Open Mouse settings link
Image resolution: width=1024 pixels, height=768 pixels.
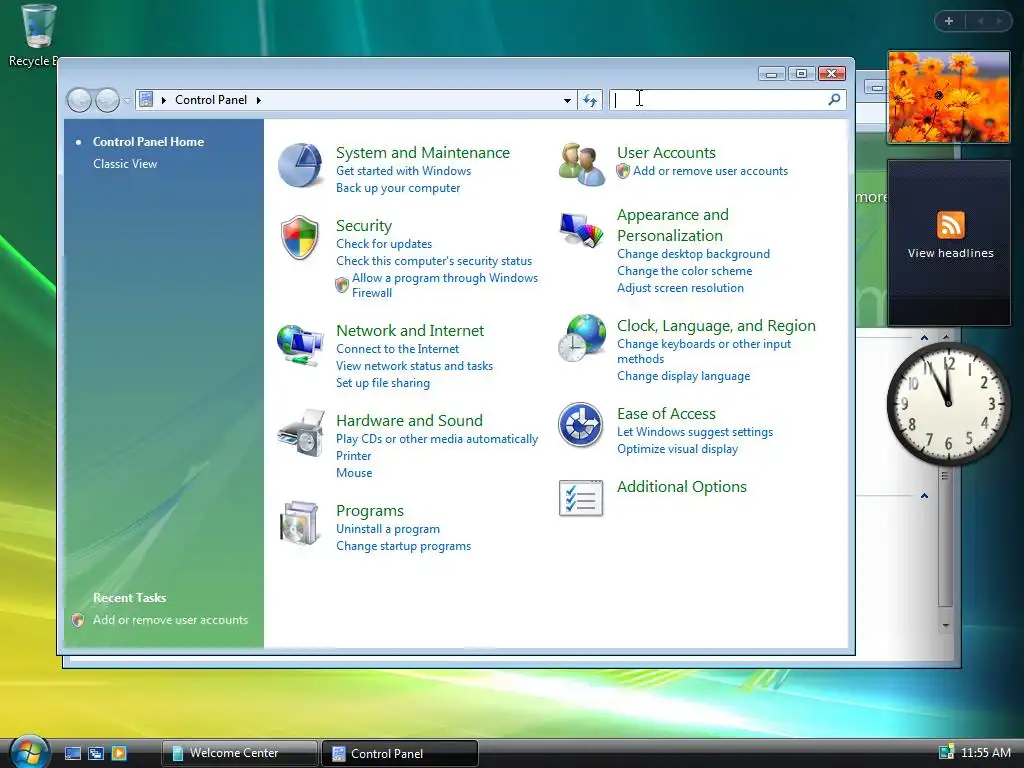point(354,473)
